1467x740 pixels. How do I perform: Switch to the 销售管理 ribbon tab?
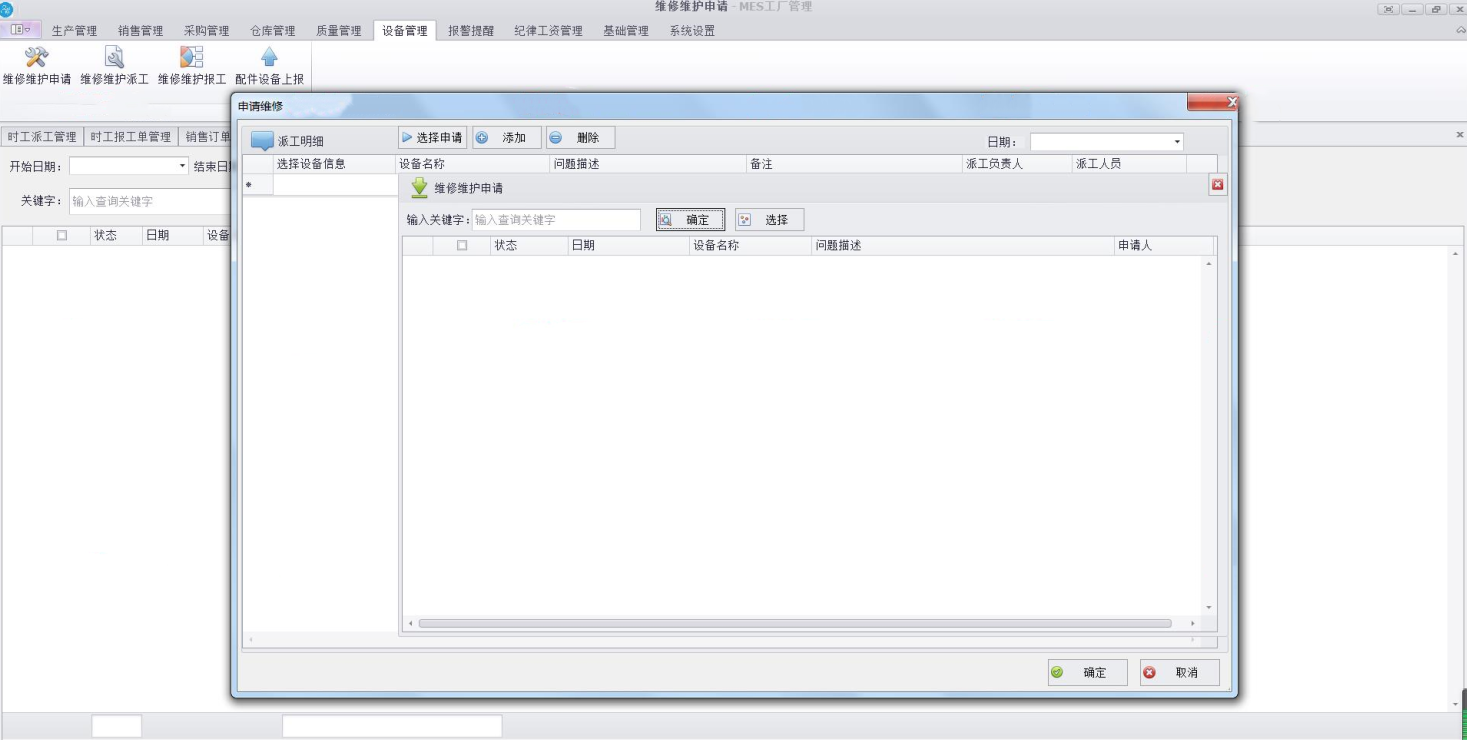pyautogui.click(x=140, y=31)
